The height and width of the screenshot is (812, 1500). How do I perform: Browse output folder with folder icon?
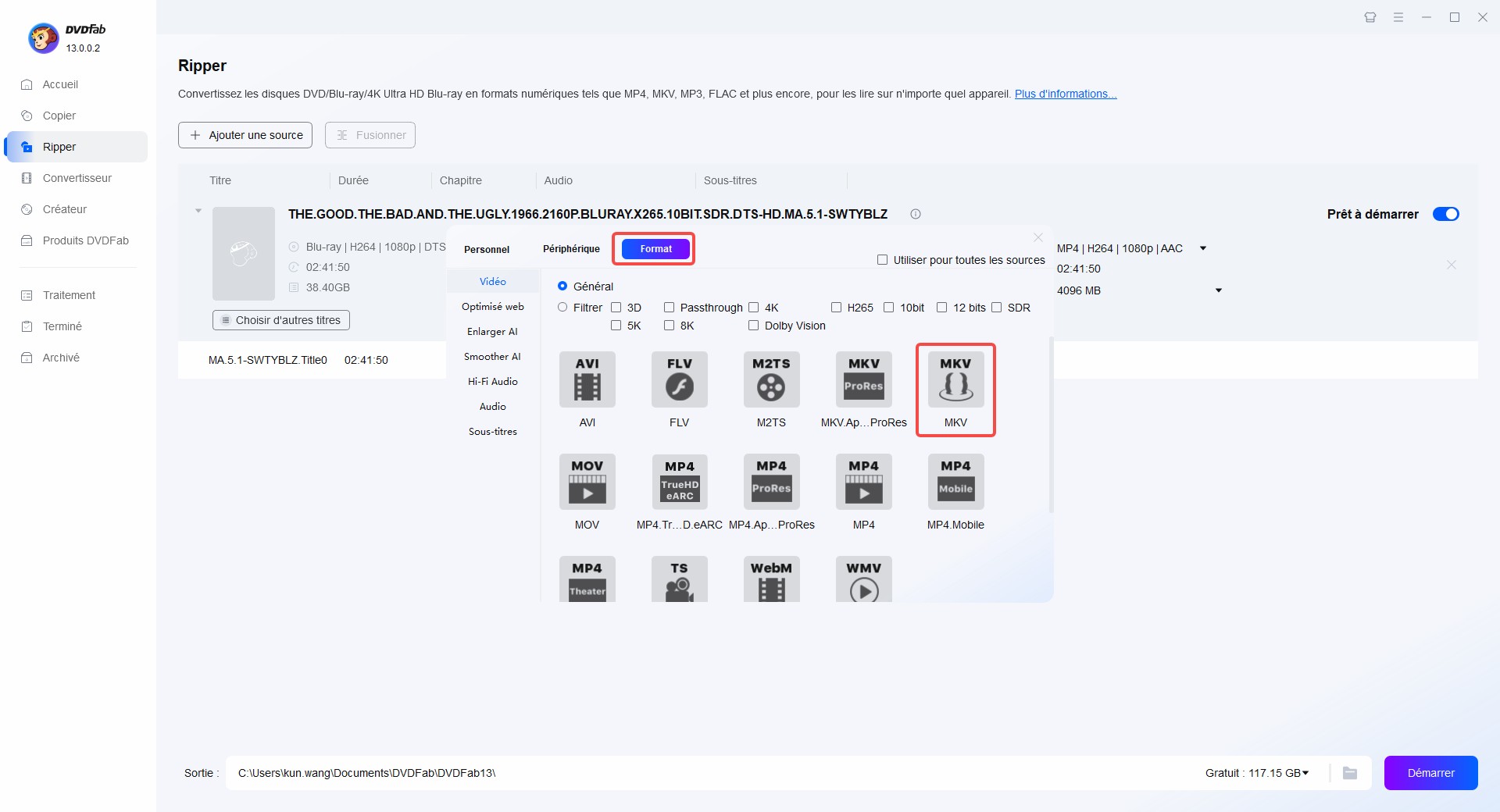pos(1350,773)
